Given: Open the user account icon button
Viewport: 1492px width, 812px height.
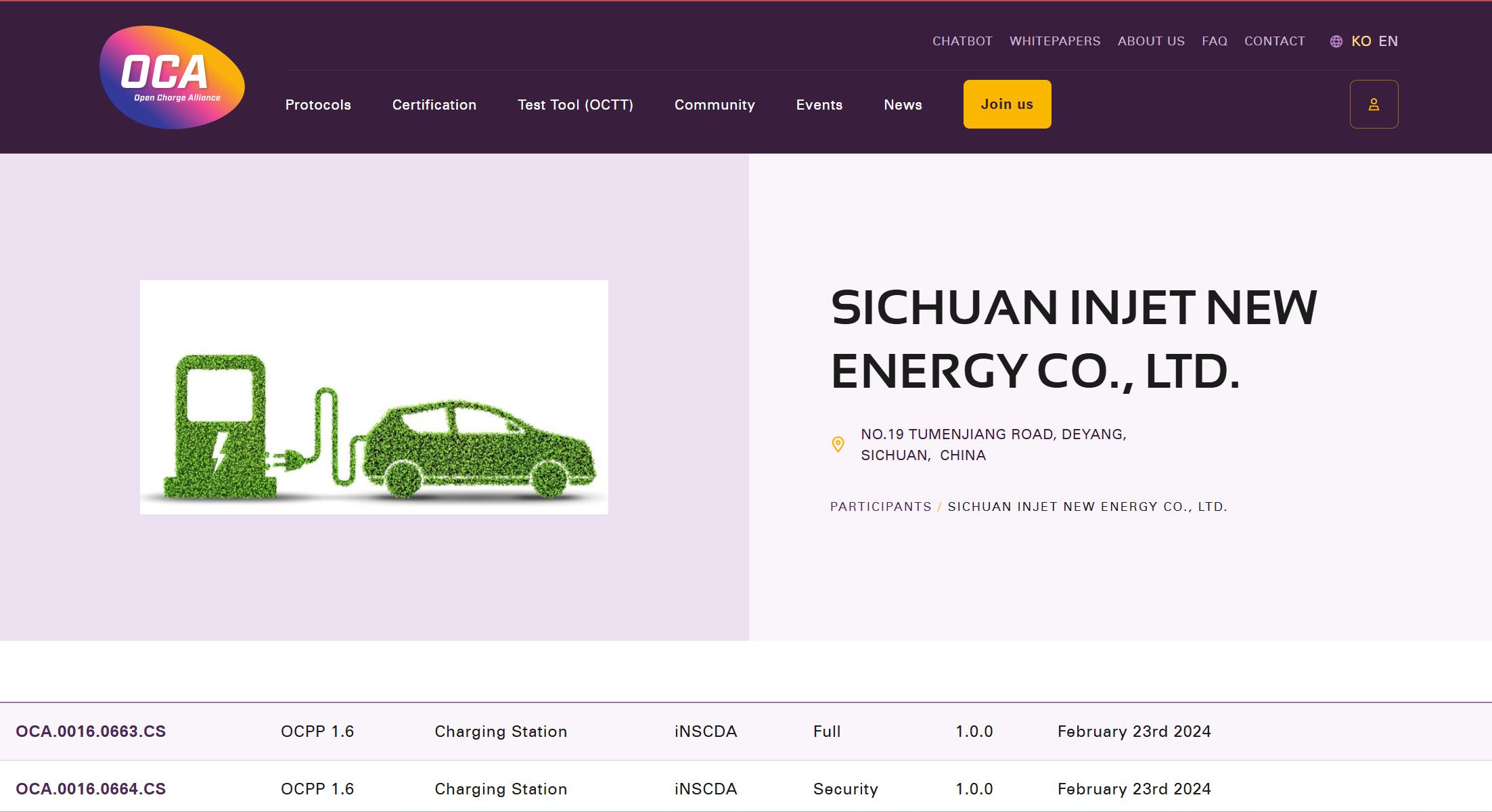Looking at the screenshot, I should [1374, 104].
